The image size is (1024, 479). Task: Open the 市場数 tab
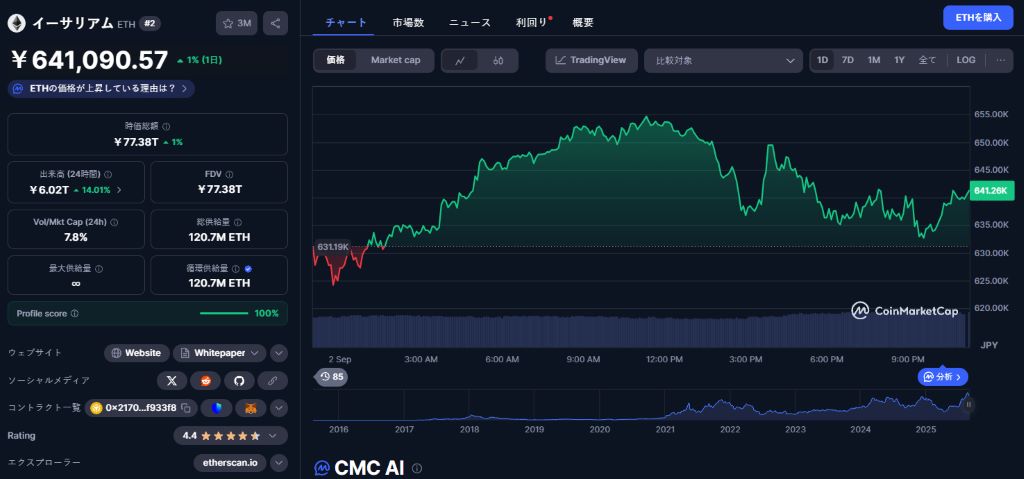408,22
